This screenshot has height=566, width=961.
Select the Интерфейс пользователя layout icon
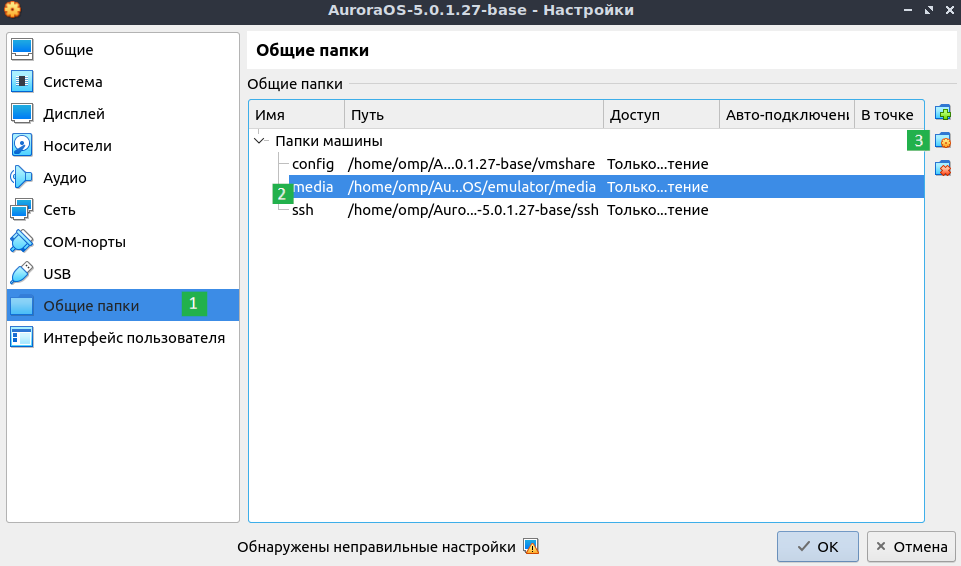(22, 338)
